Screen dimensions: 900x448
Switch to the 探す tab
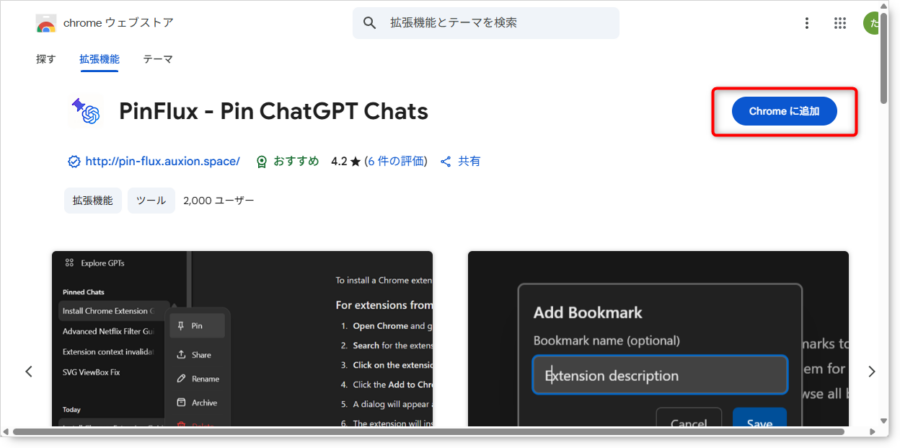tap(46, 59)
